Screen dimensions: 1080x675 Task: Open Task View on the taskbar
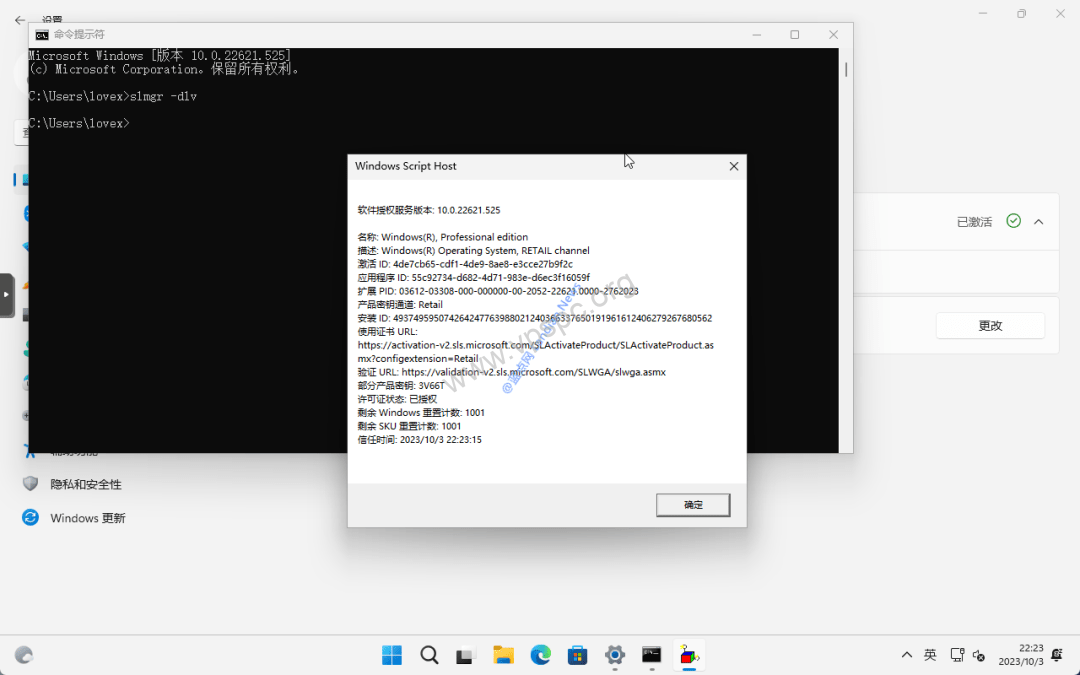click(x=466, y=655)
